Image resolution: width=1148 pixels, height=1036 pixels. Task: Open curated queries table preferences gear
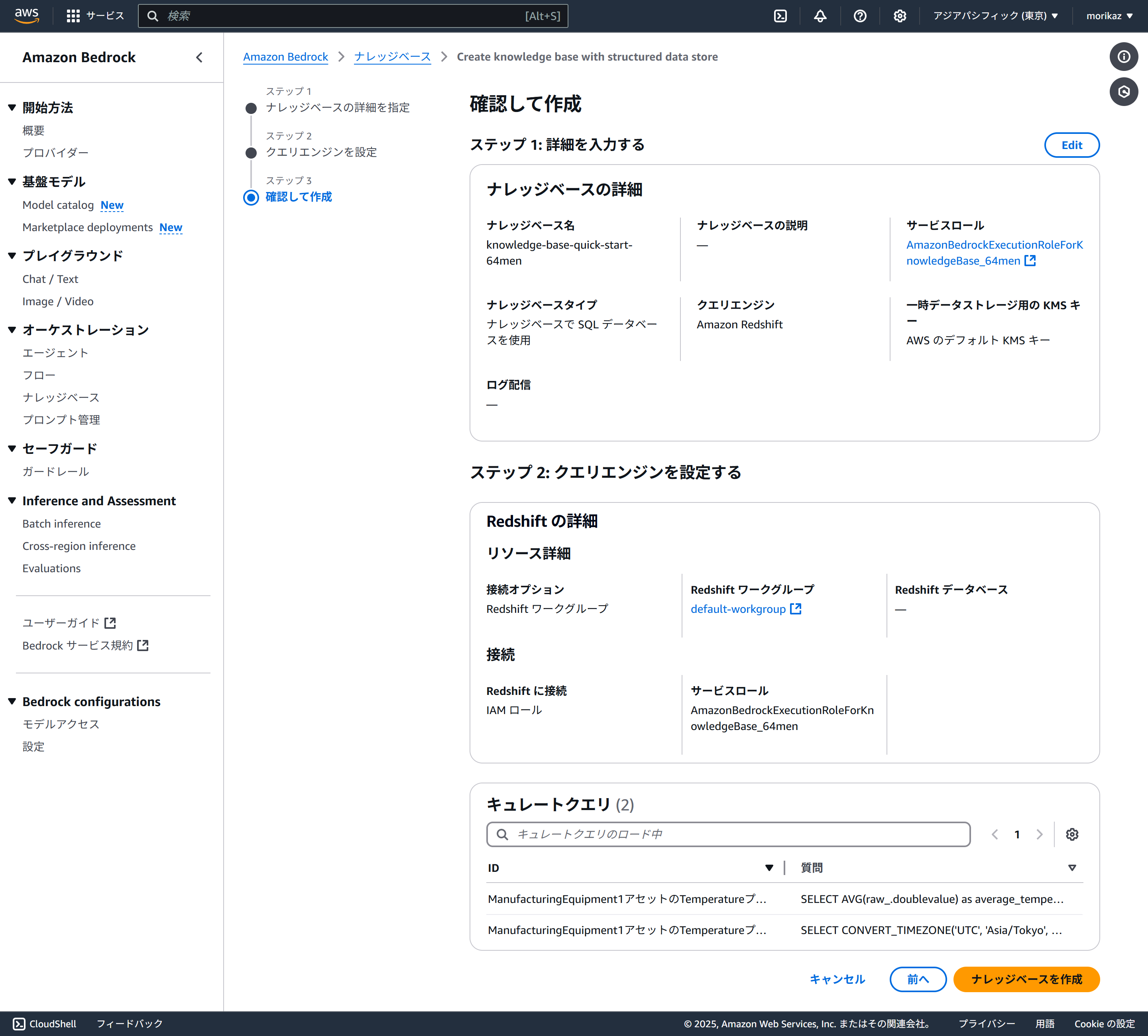click(1072, 834)
